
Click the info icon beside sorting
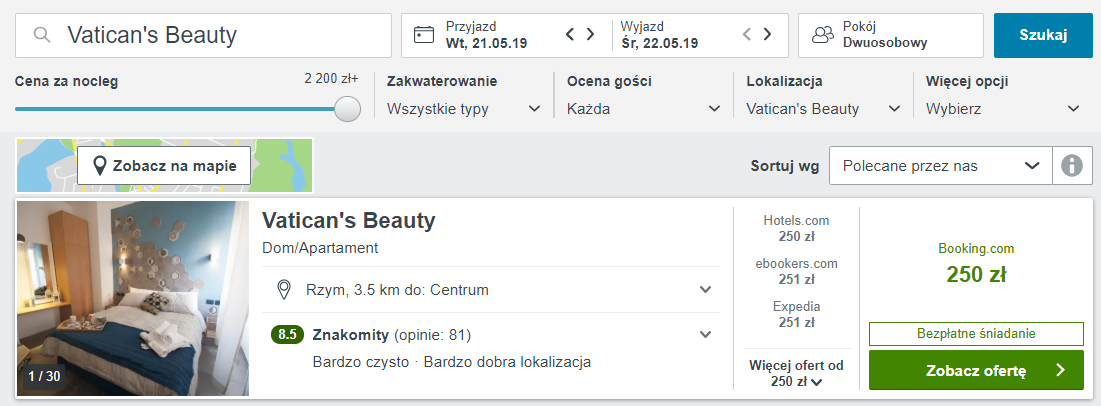point(1072,166)
